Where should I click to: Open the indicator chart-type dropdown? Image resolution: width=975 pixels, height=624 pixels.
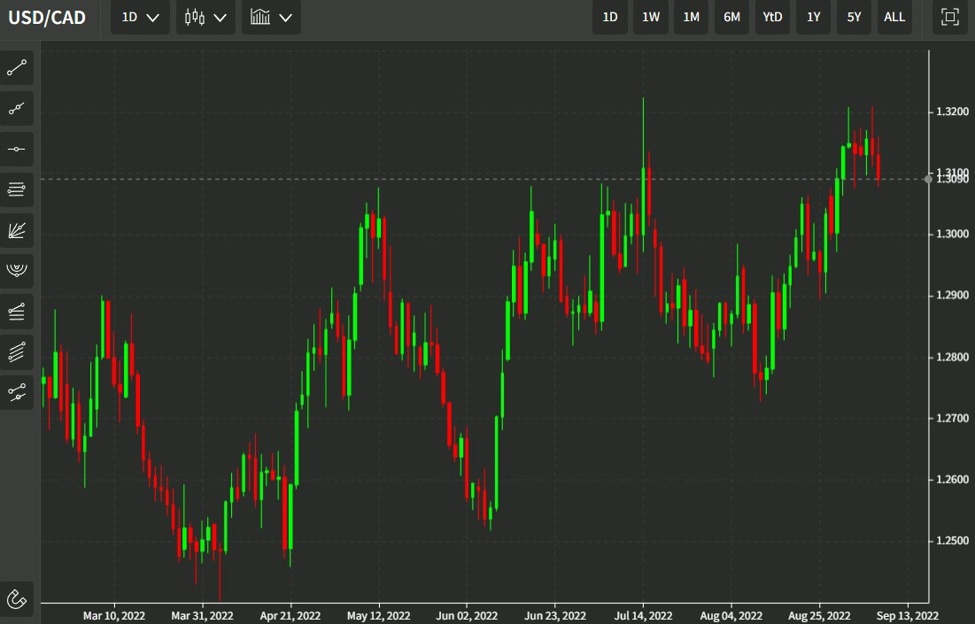click(x=271, y=17)
